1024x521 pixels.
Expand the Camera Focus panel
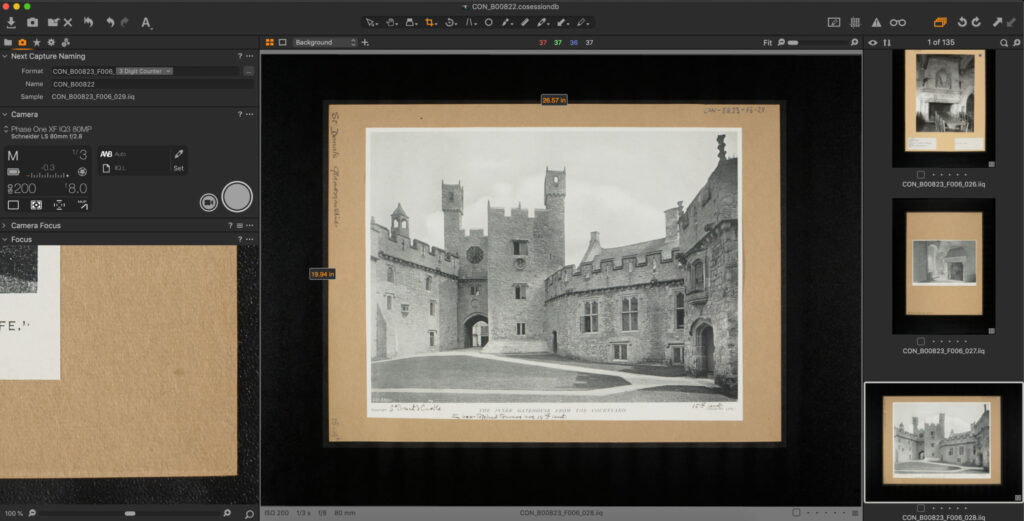tap(5, 225)
